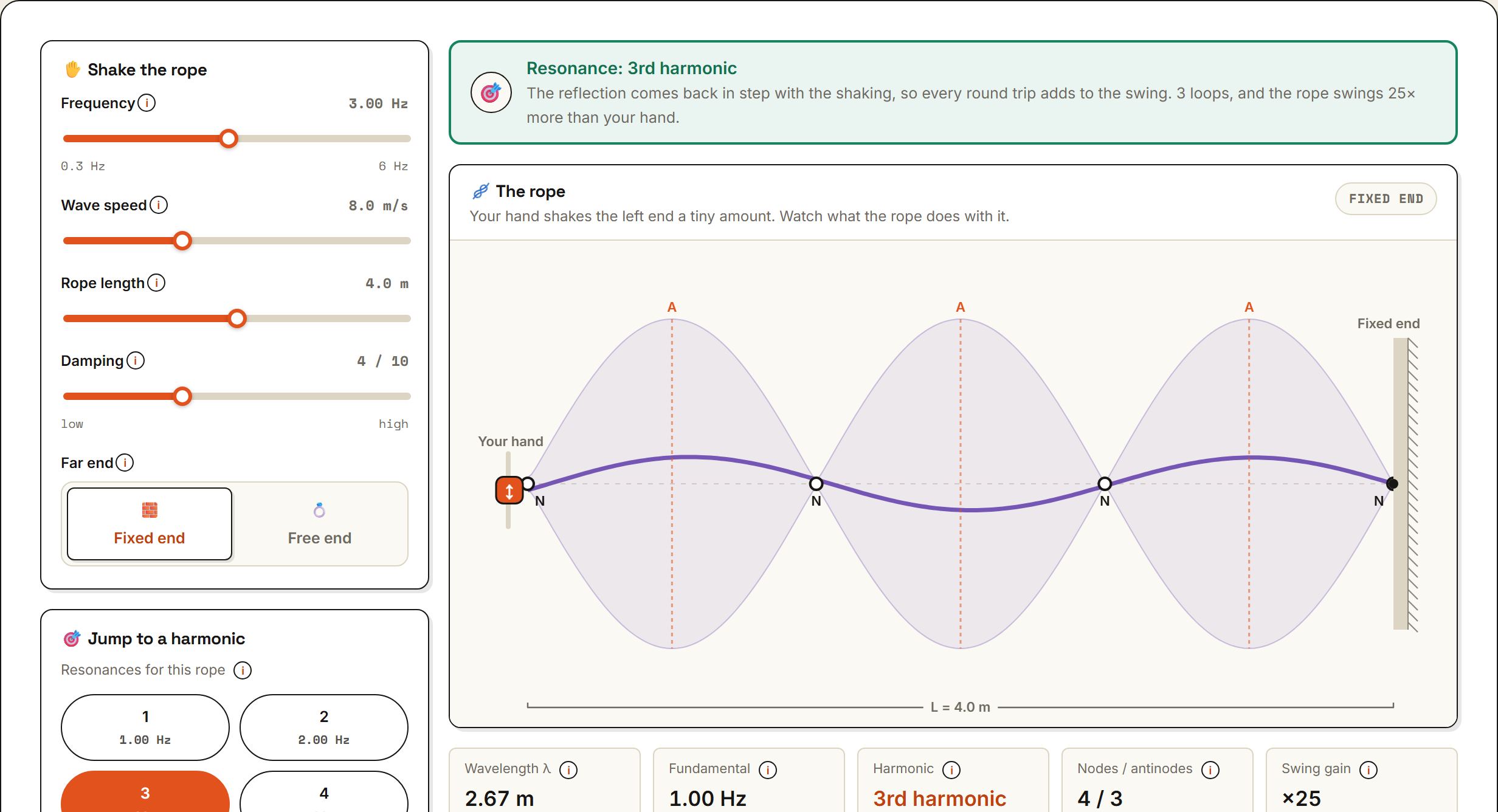Open the Far end info icon
The width and height of the screenshot is (1498, 812).
click(x=125, y=463)
